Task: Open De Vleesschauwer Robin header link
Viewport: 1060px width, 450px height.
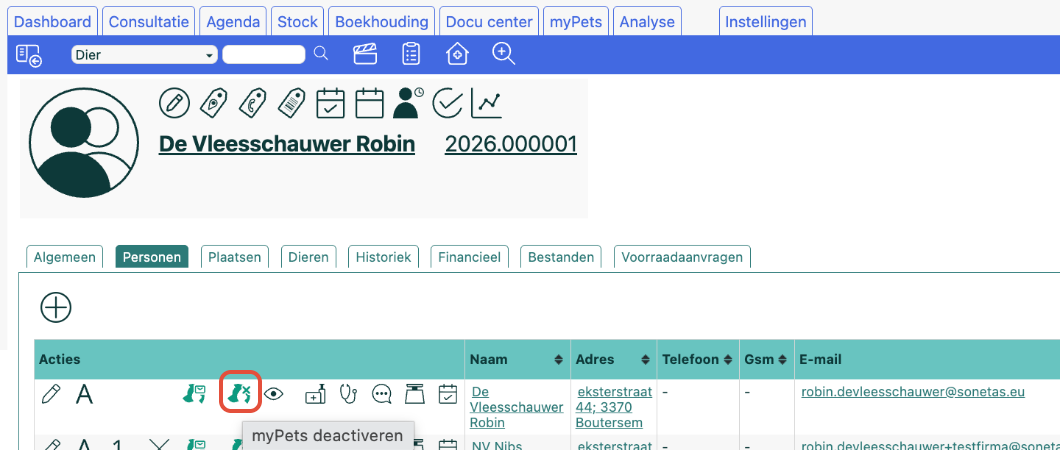Action: pyautogui.click(x=287, y=144)
